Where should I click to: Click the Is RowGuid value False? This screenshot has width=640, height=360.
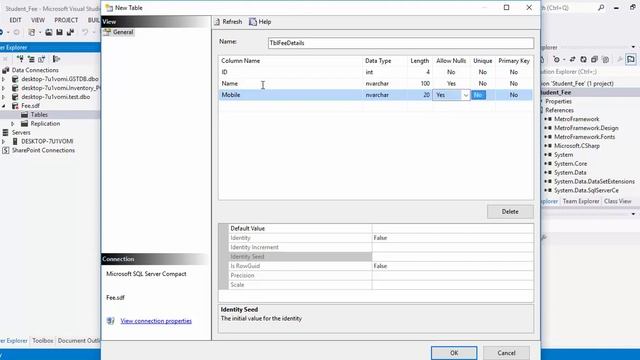452,266
